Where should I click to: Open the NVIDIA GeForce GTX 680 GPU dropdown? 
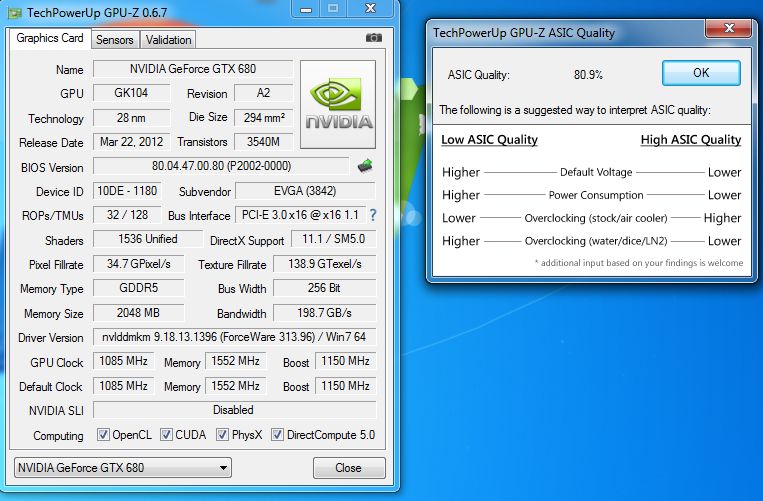pyautogui.click(x=123, y=467)
